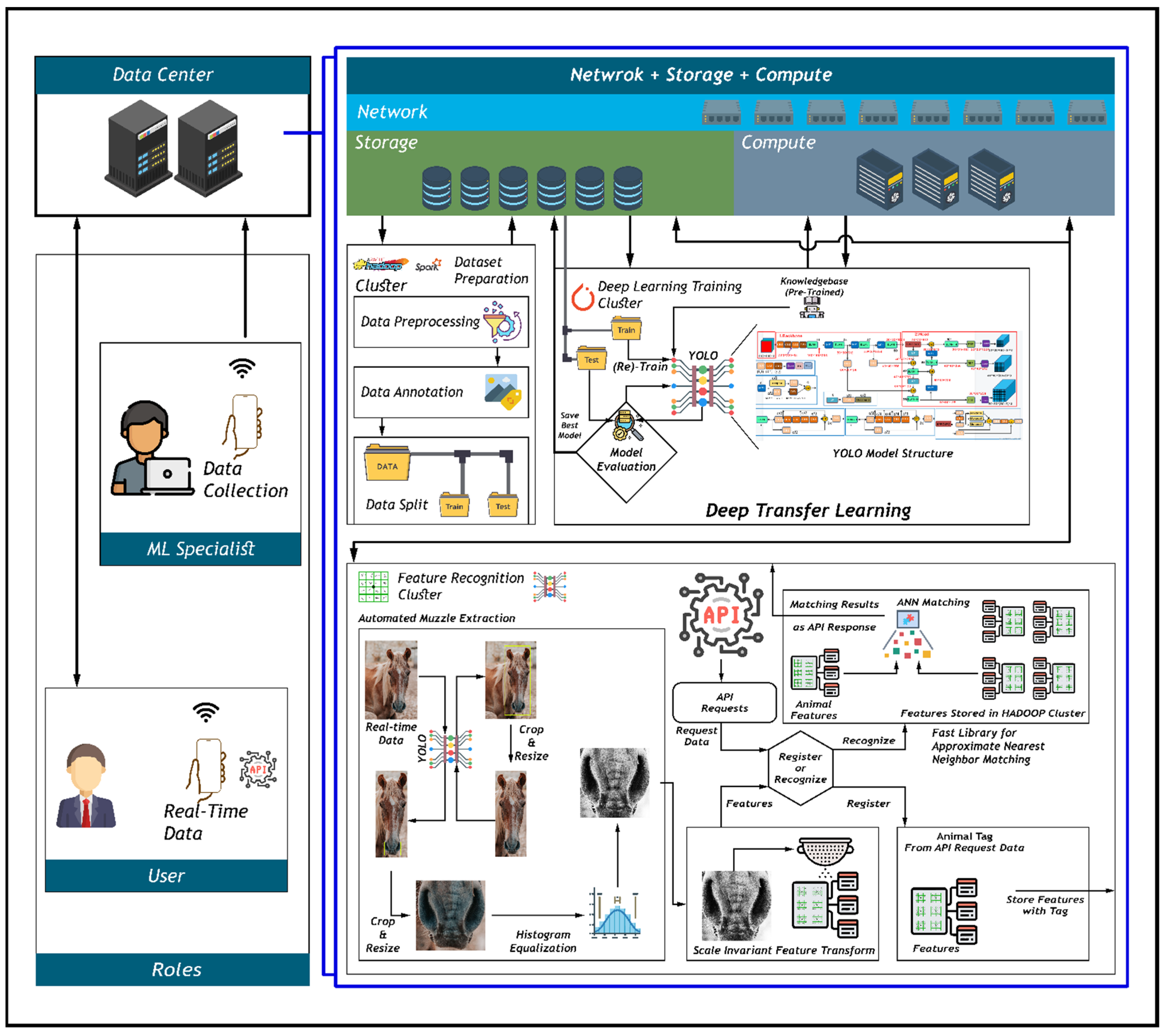Viewport: 1165px width, 1036px height.
Task: Click the data preprocessing funnel icon
Action: point(501,323)
